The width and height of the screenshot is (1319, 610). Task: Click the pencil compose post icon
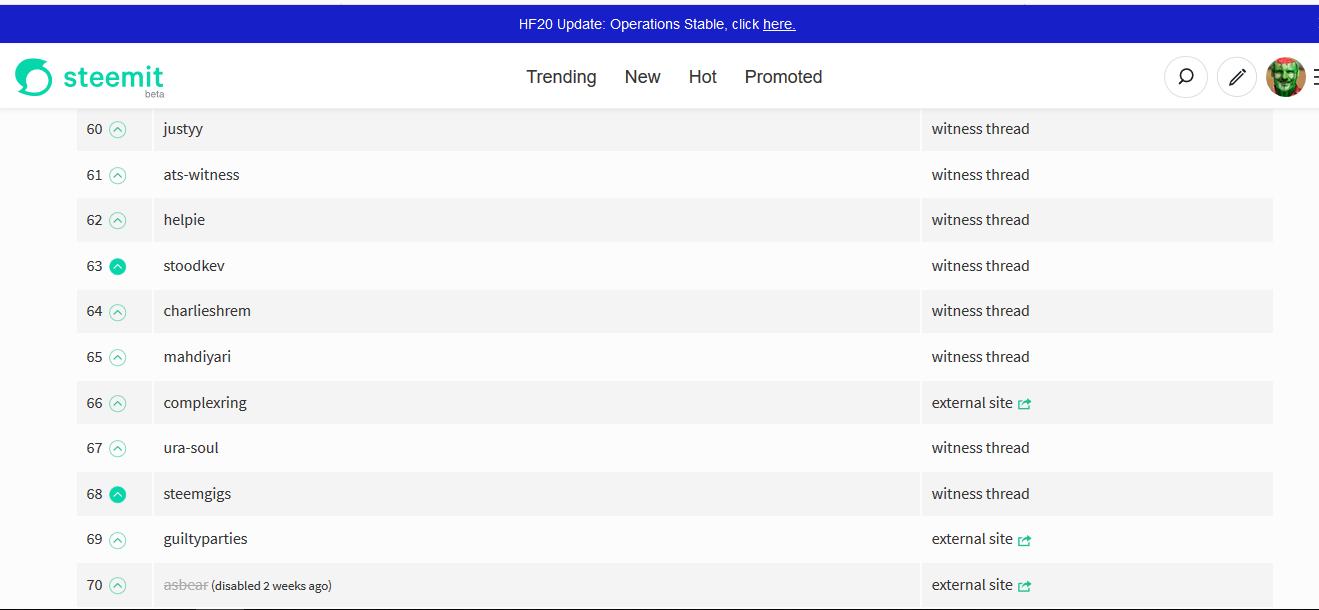pyautogui.click(x=1237, y=77)
